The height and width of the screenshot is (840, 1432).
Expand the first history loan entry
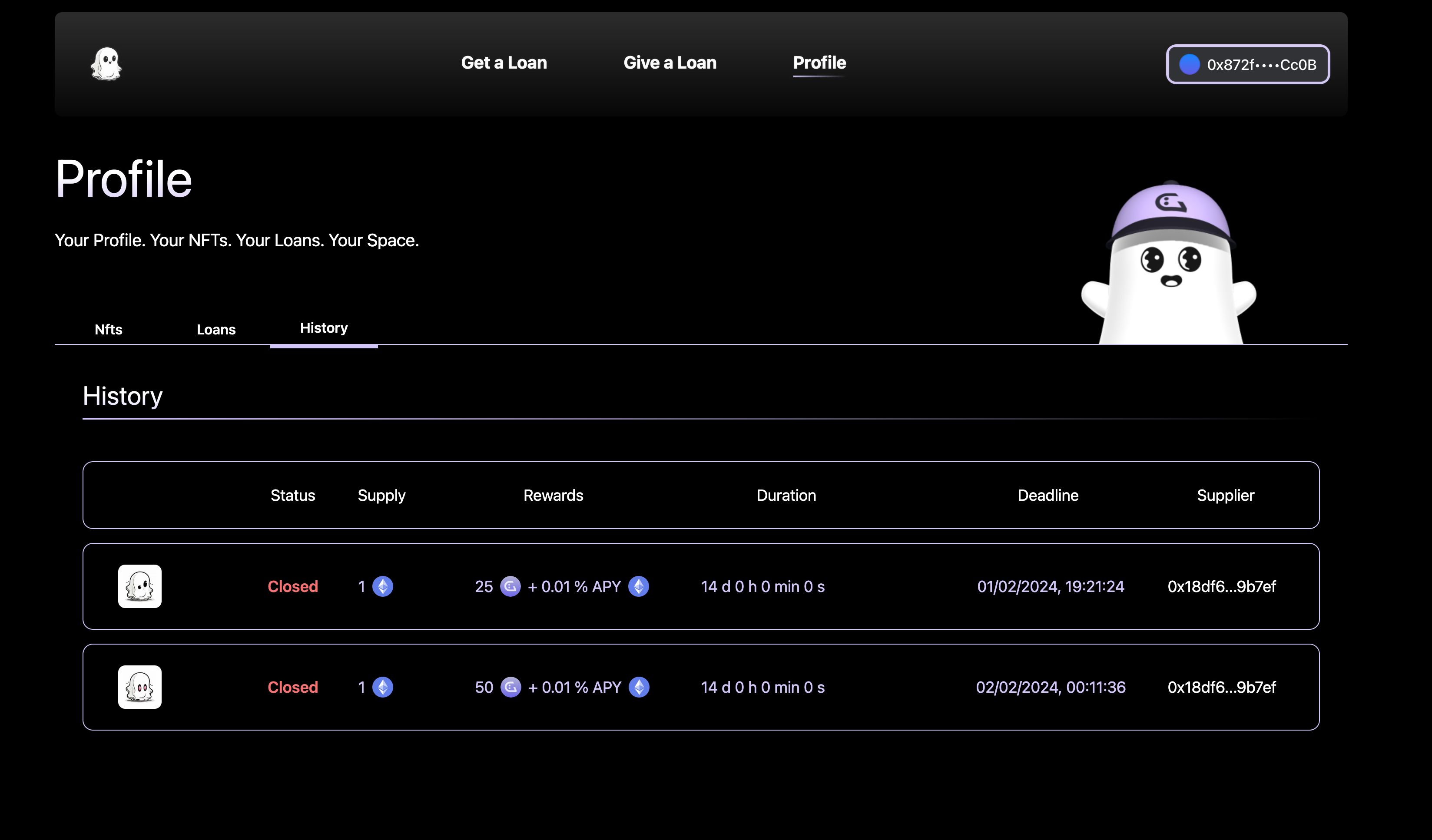tap(700, 586)
